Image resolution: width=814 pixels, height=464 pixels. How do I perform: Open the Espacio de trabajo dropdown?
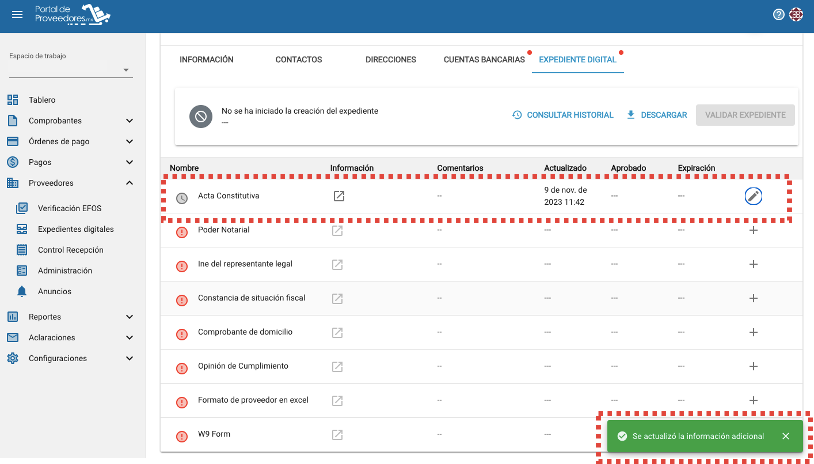(71, 70)
